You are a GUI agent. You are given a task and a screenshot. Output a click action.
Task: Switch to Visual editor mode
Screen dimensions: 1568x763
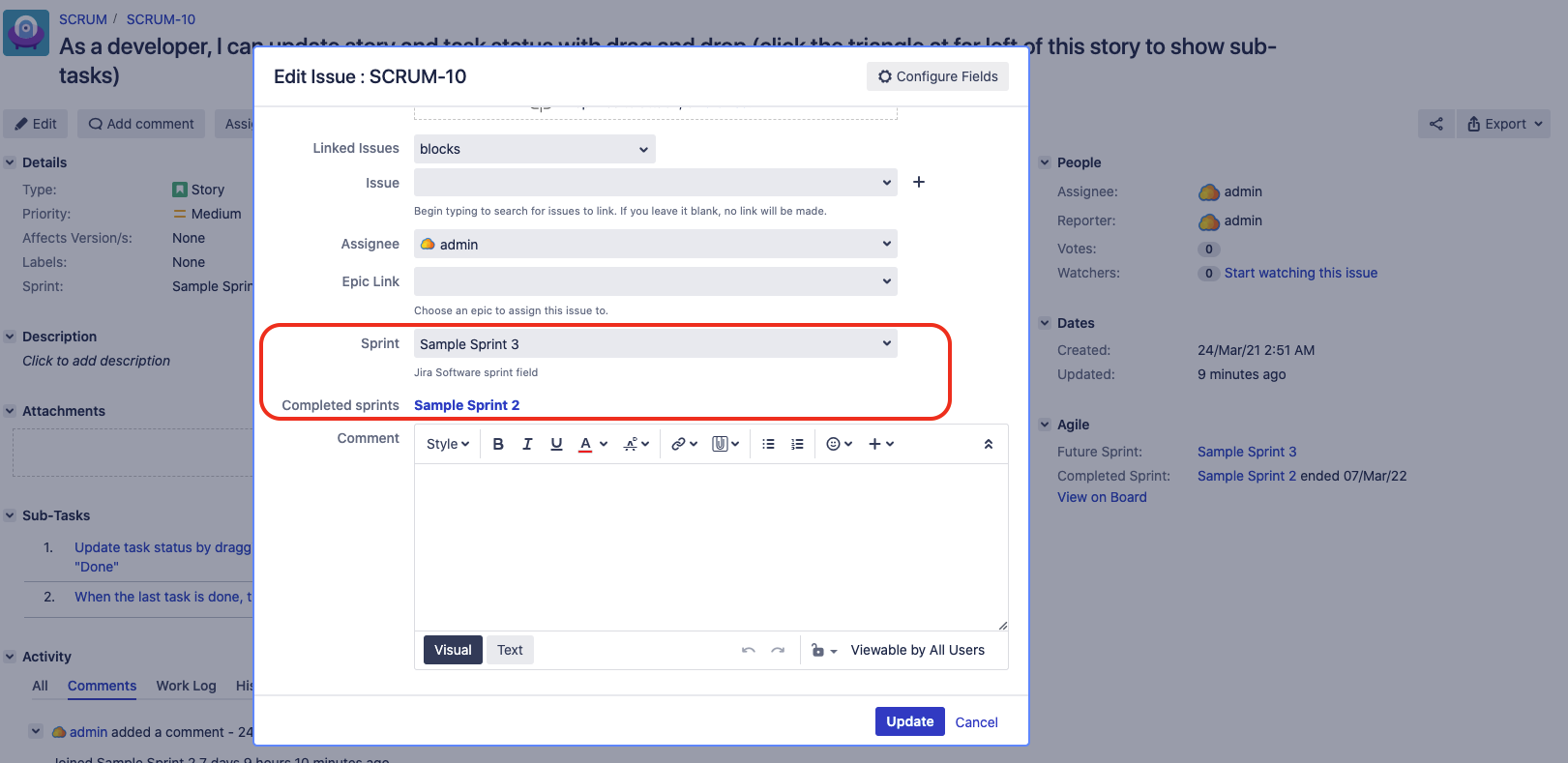453,650
